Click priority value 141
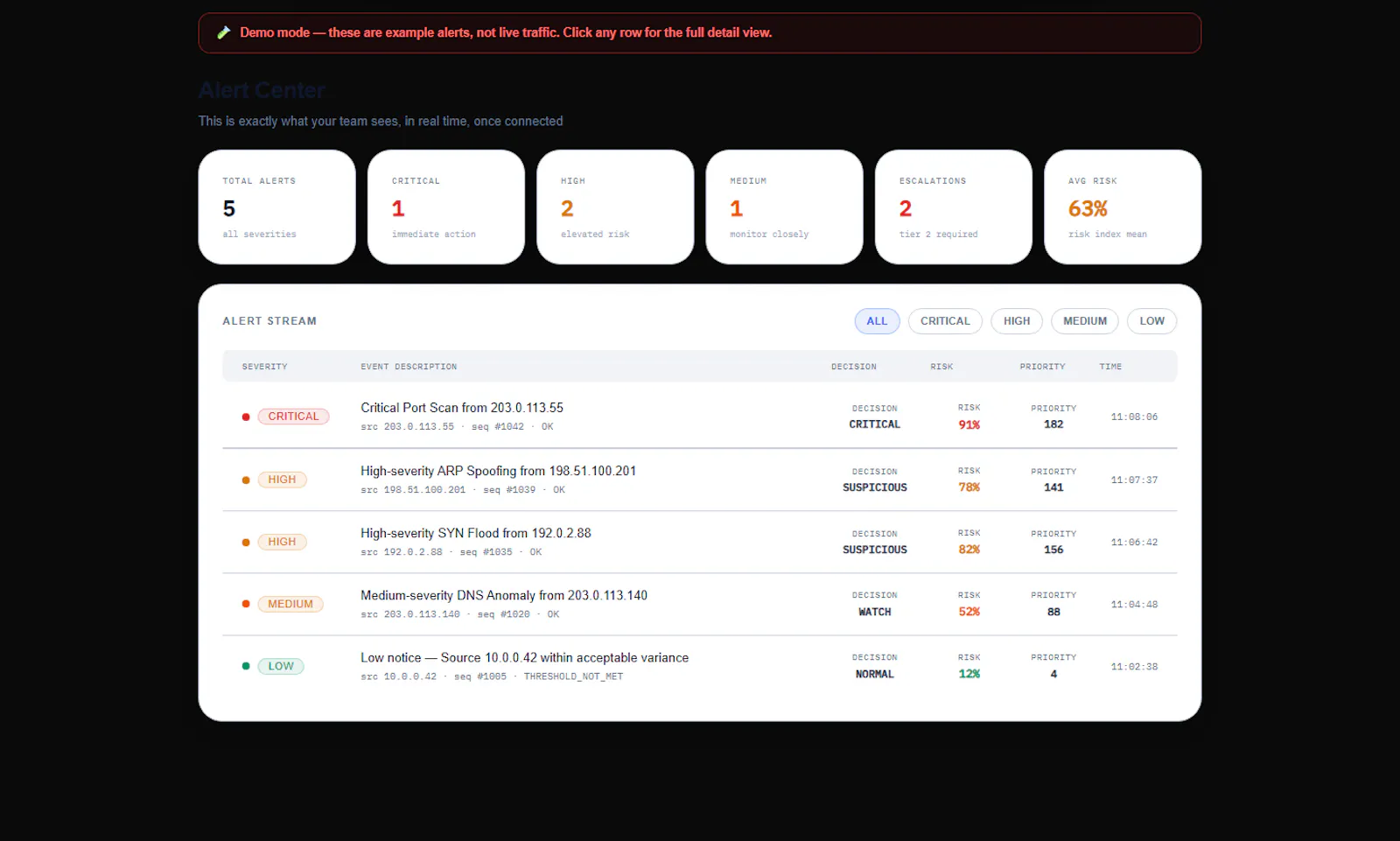This screenshot has height=841, width=1400. pos(1053,487)
